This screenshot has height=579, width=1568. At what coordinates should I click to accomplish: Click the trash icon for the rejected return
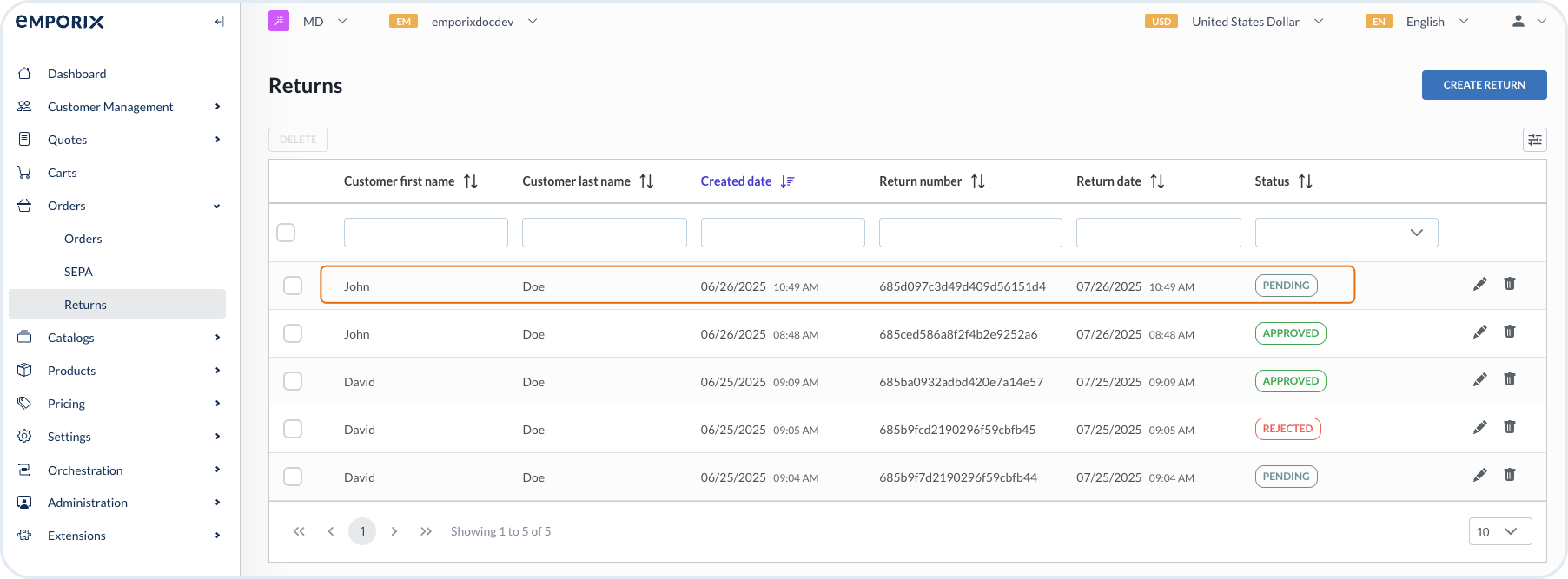[x=1509, y=427]
